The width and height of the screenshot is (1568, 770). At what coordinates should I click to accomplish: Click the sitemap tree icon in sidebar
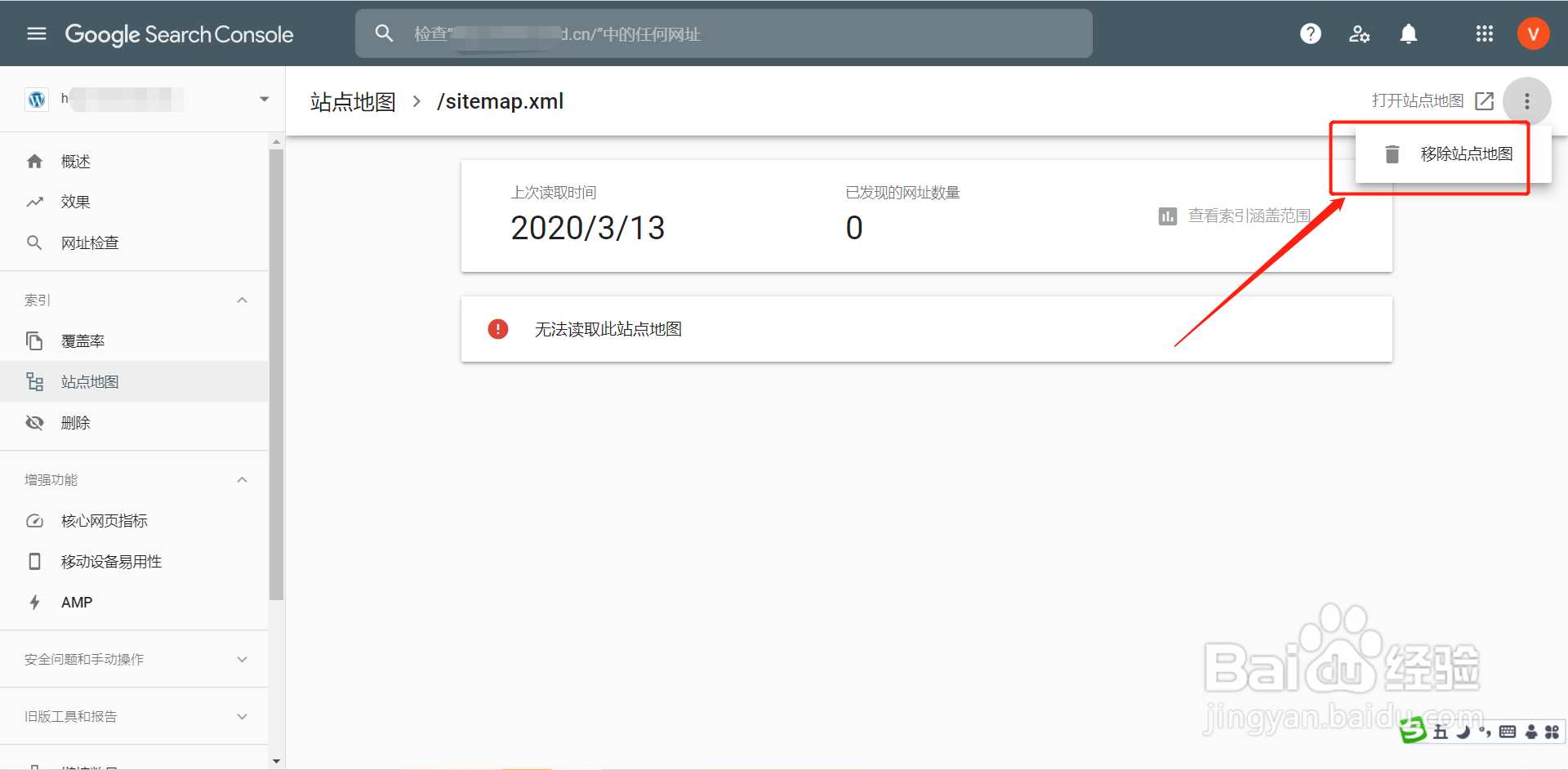click(x=34, y=381)
